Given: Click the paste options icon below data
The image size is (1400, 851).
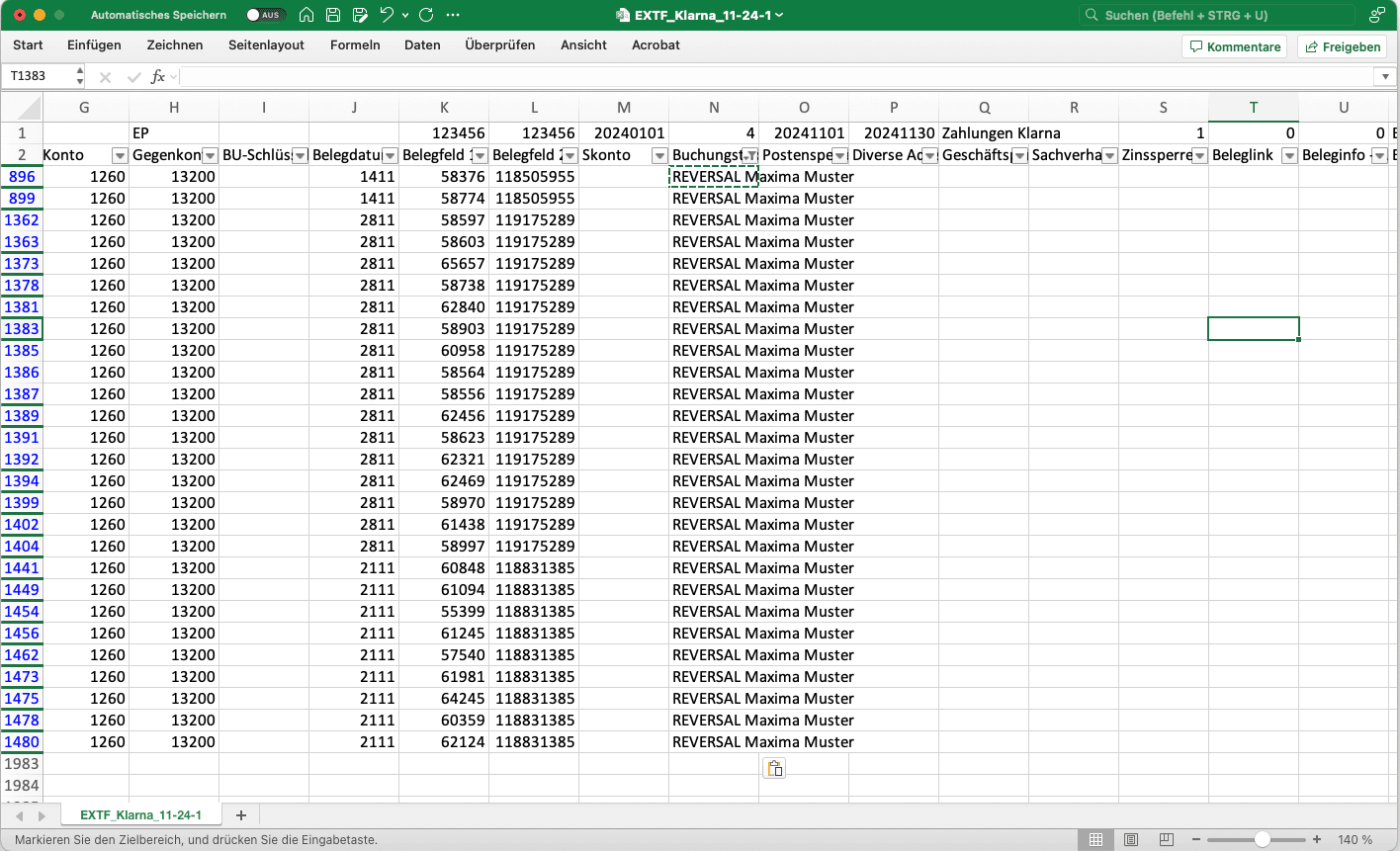Looking at the screenshot, I should click(x=774, y=769).
